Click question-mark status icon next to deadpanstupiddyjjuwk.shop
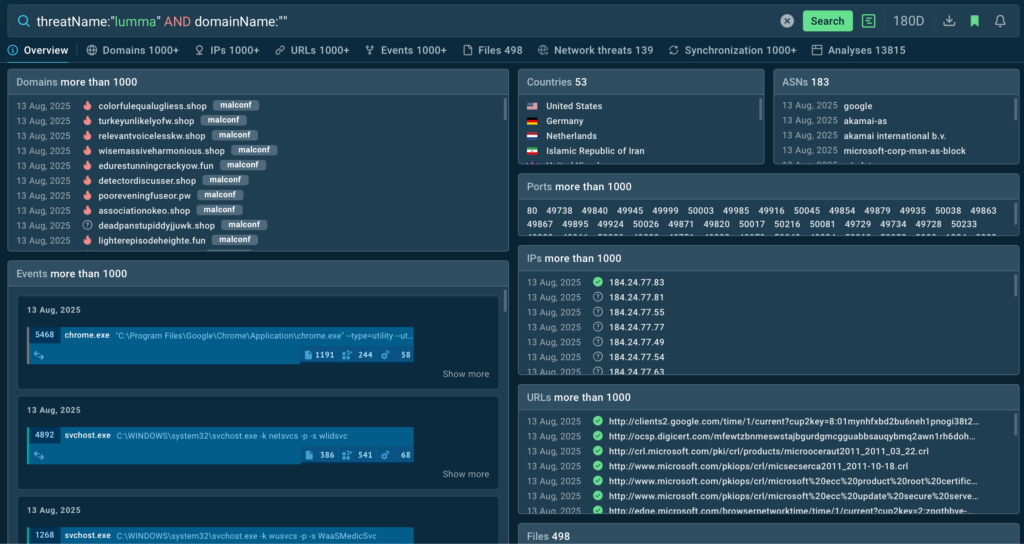Viewport: 1024px width, 544px height. tap(88, 226)
